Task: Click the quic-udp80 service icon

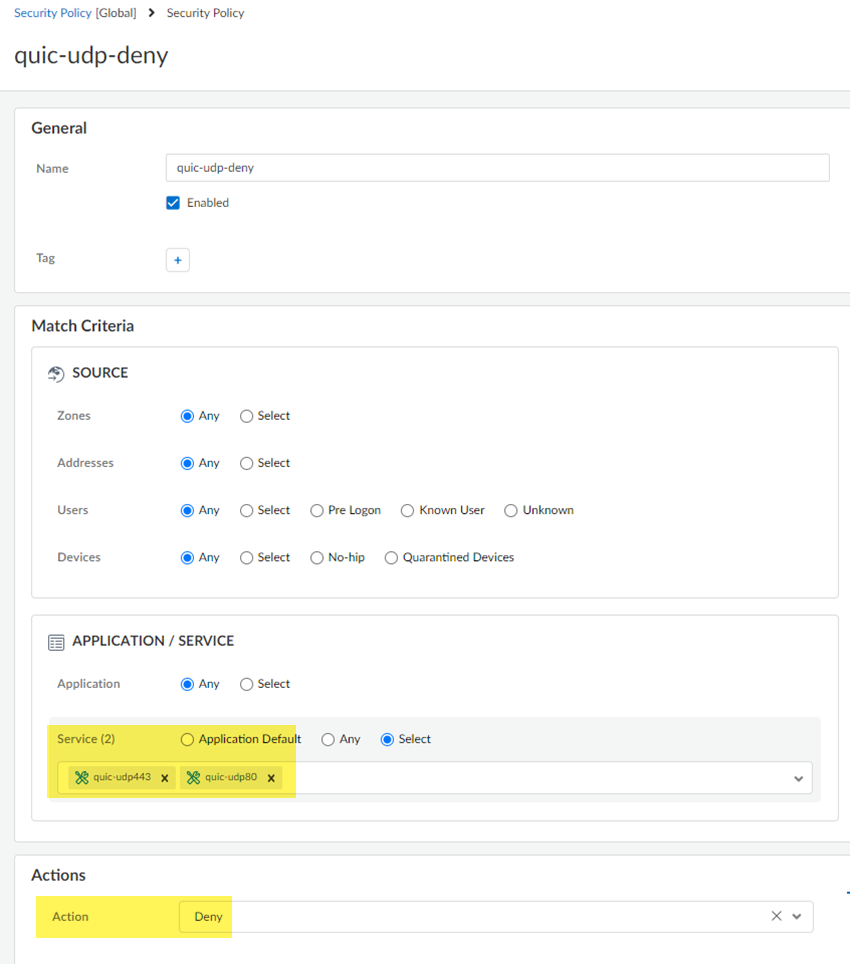Action: pos(193,778)
